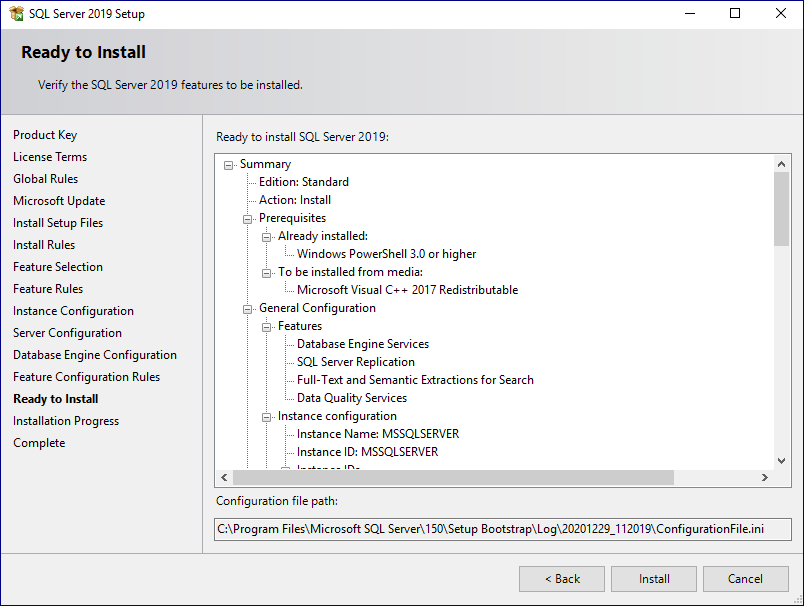Collapse the Instance configuration node

(x=267, y=415)
